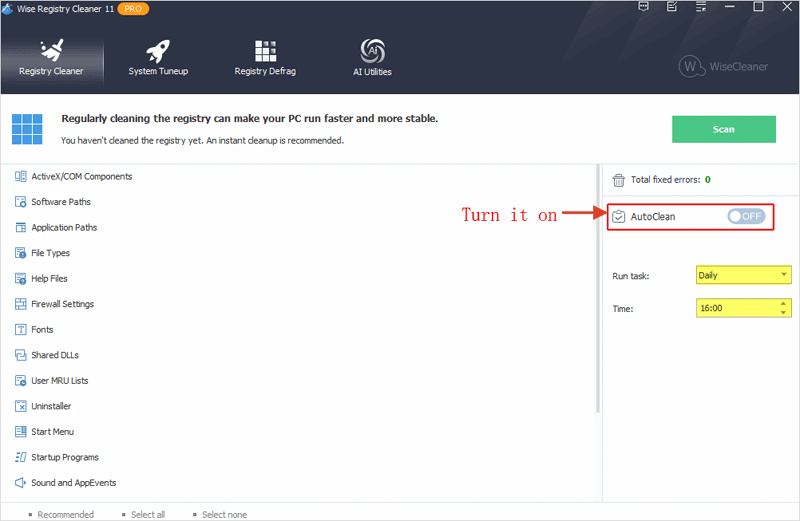This screenshot has width=800, height=521.
Task: Select the Help Files label
Action: (49, 279)
